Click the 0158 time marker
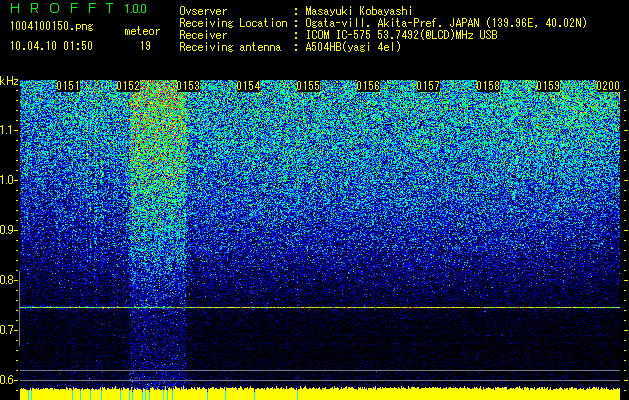 [x=489, y=86]
